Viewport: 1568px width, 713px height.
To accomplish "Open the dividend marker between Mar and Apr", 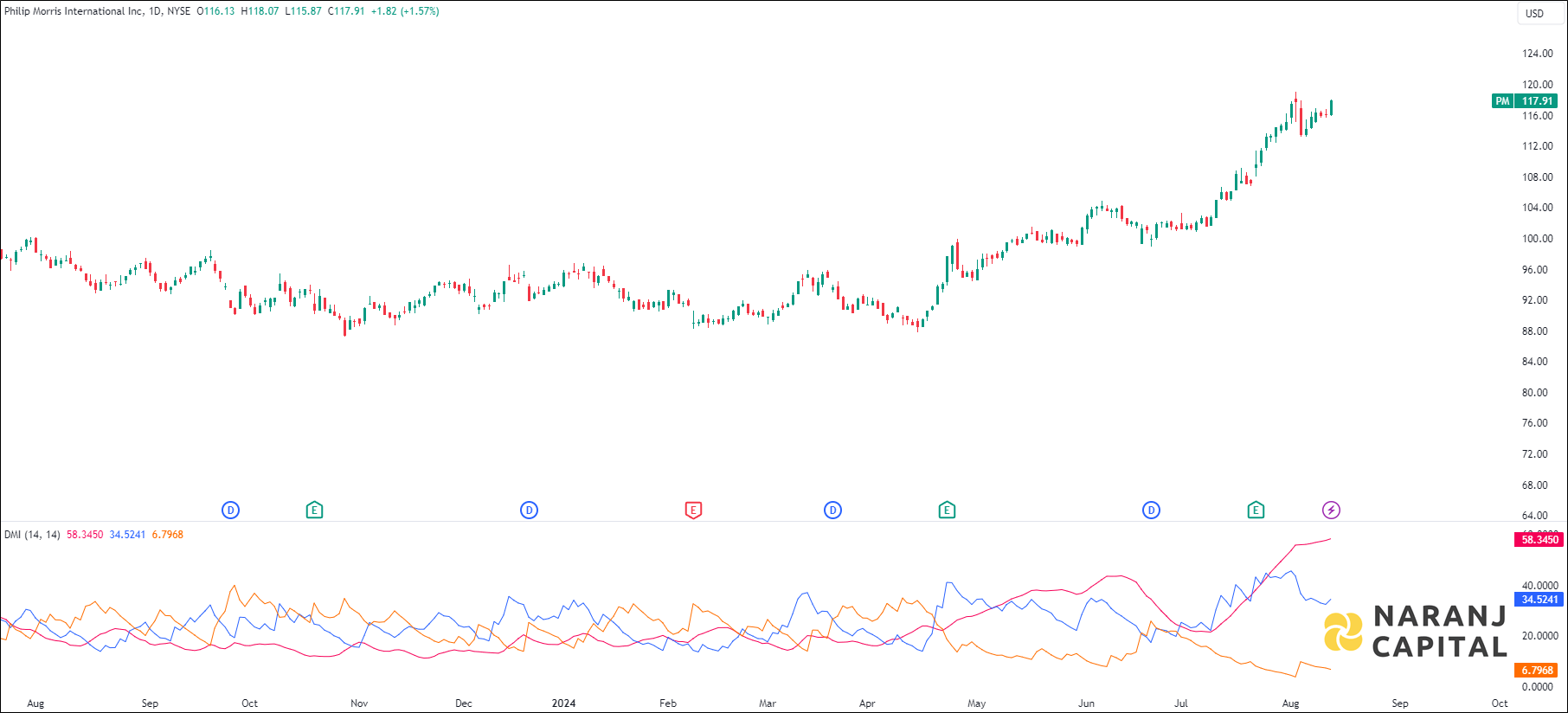I will click(x=832, y=511).
